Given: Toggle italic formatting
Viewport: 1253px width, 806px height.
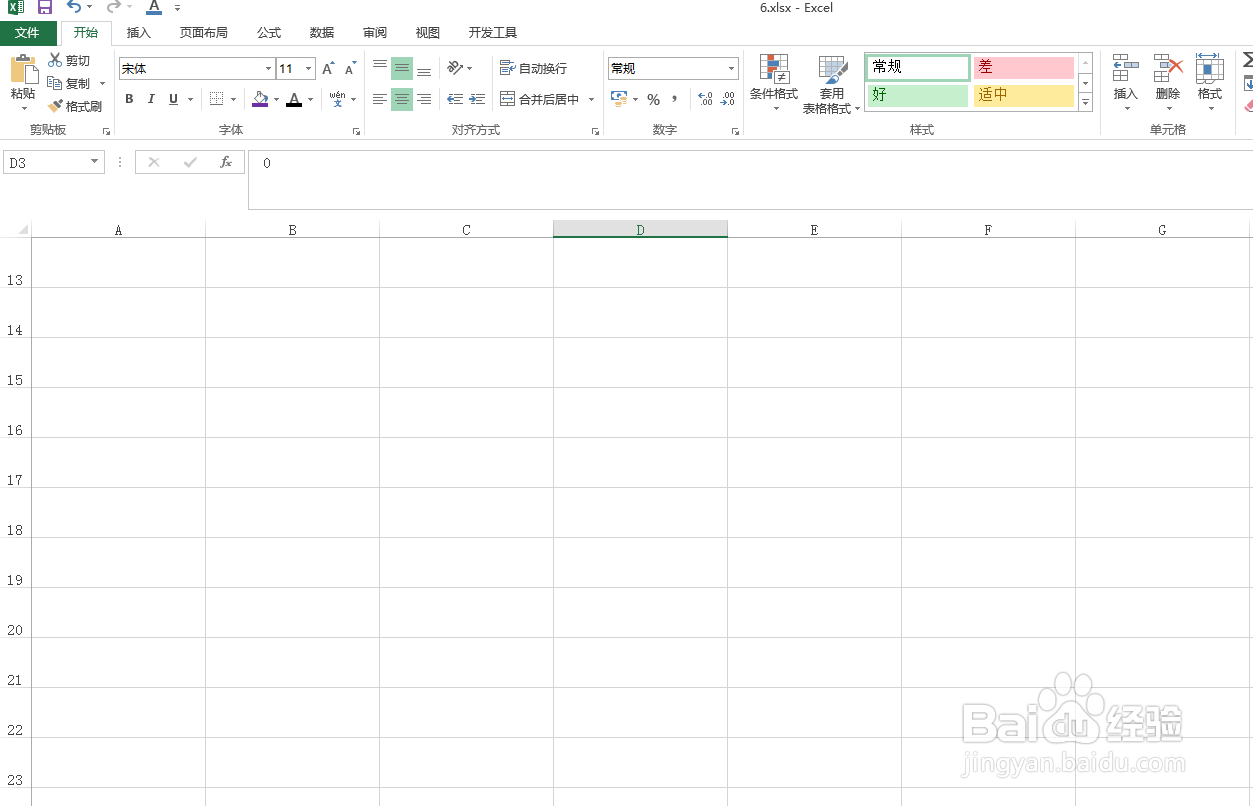Looking at the screenshot, I should [151, 99].
